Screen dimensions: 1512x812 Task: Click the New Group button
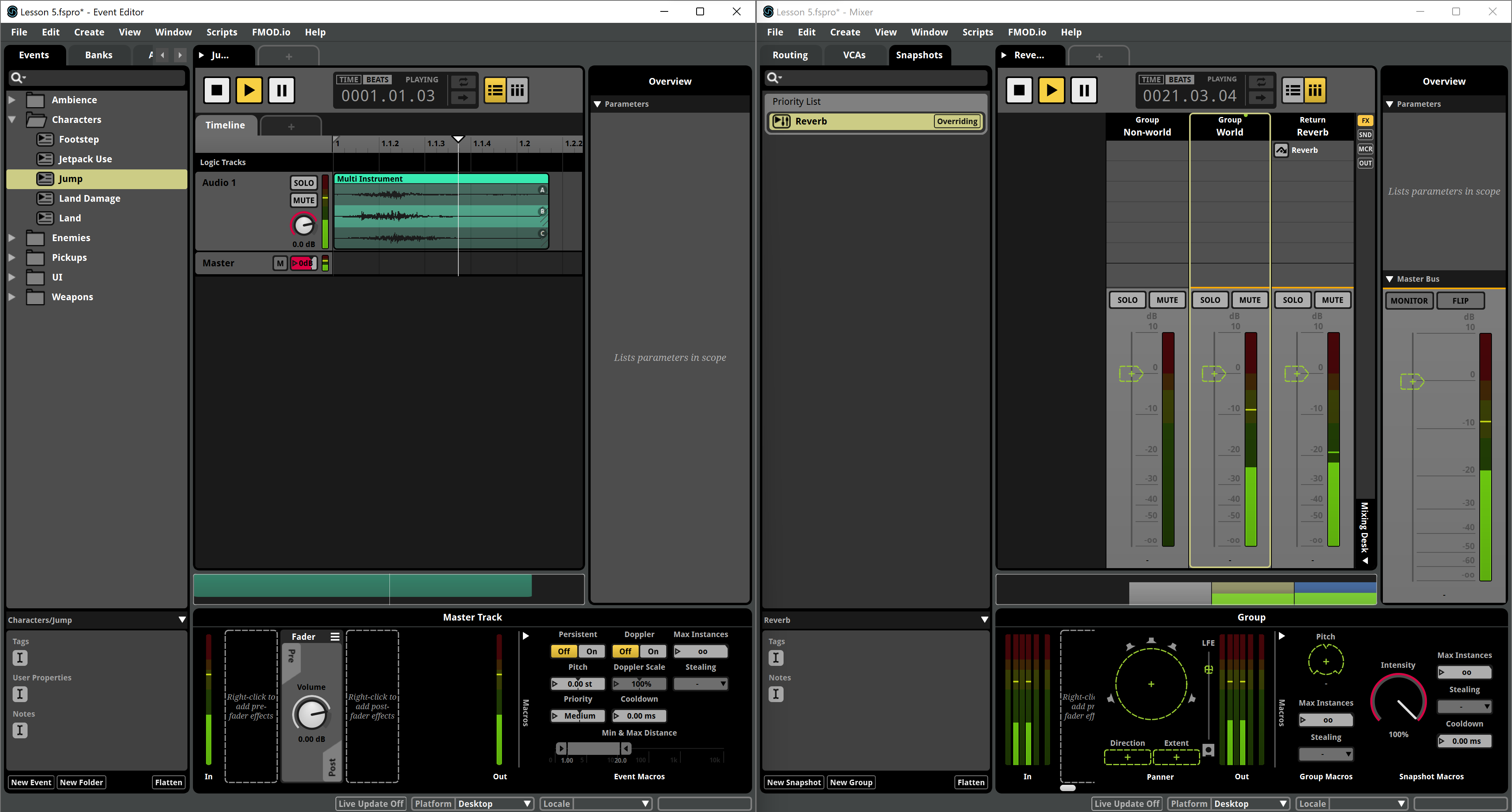pyautogui.click(x=851, y=782)
